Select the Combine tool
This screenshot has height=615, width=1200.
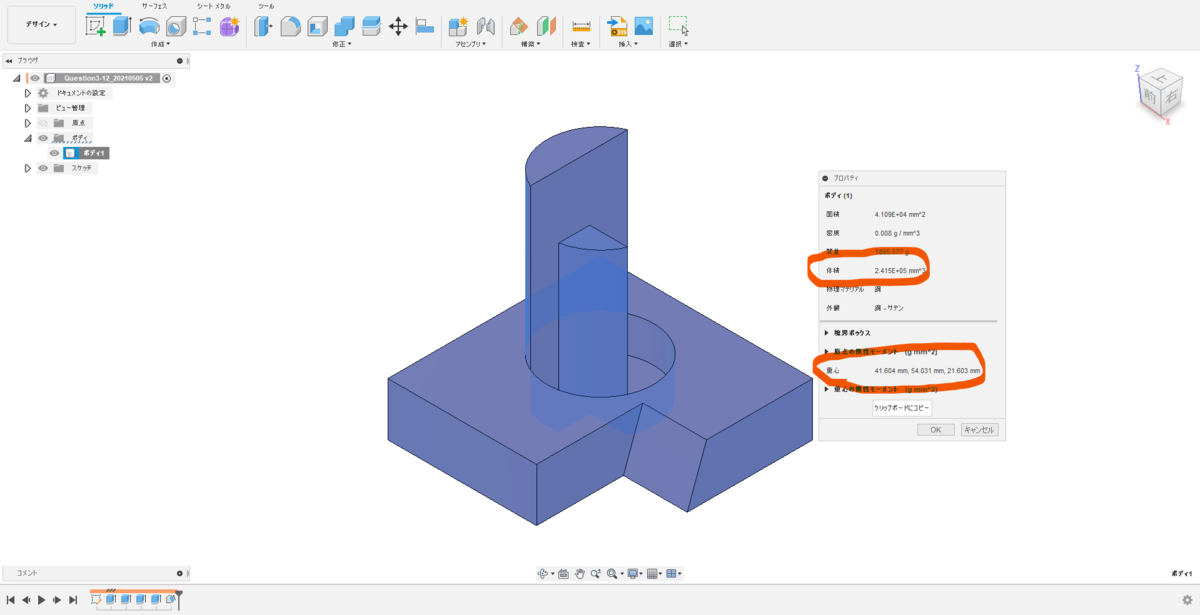344,27
